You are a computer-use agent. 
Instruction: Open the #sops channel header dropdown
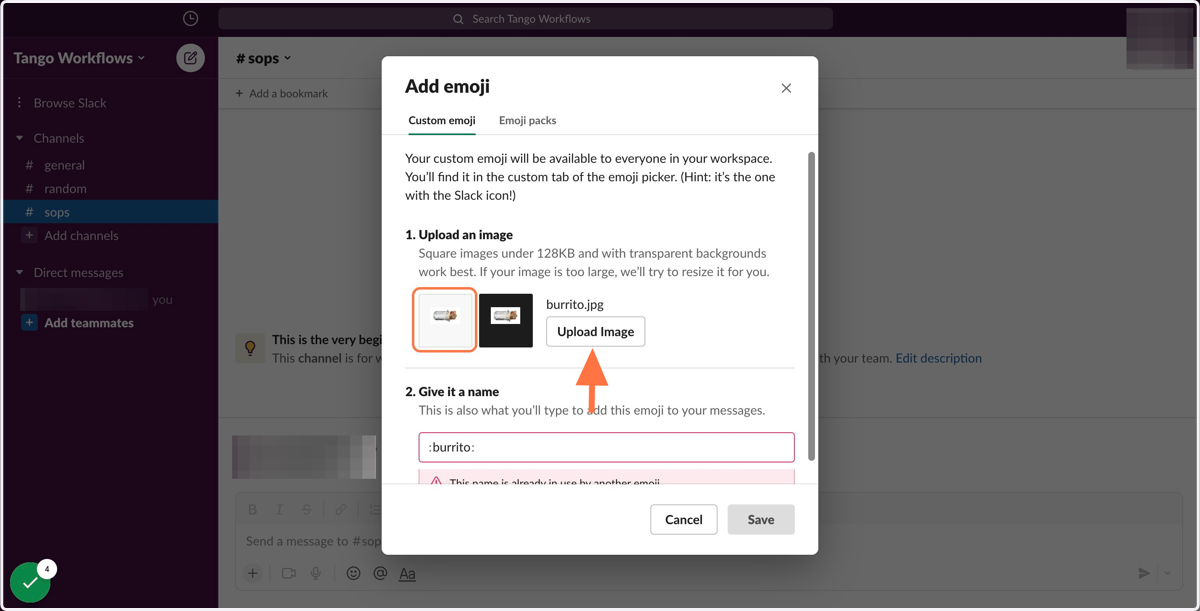point(264,58)
